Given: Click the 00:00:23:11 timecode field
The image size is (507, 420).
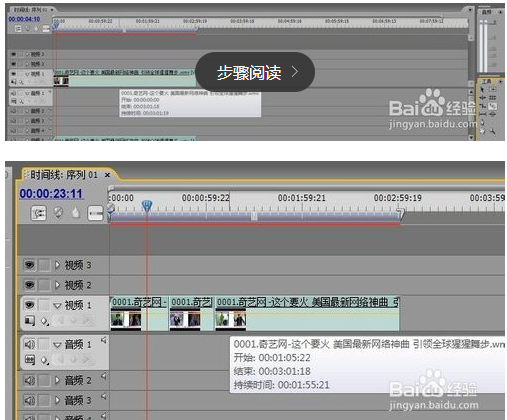Looking at the screenshot, I should tap(51, 194).
